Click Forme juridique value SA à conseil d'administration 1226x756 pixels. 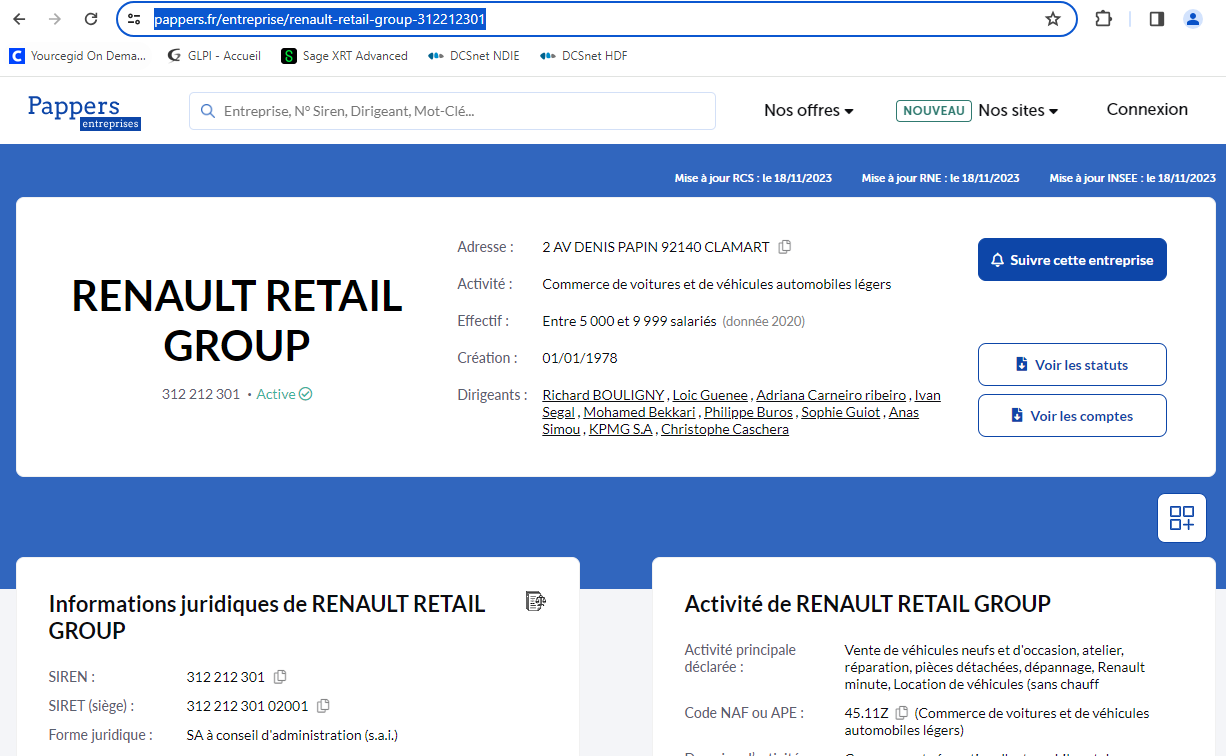(292, 735)
